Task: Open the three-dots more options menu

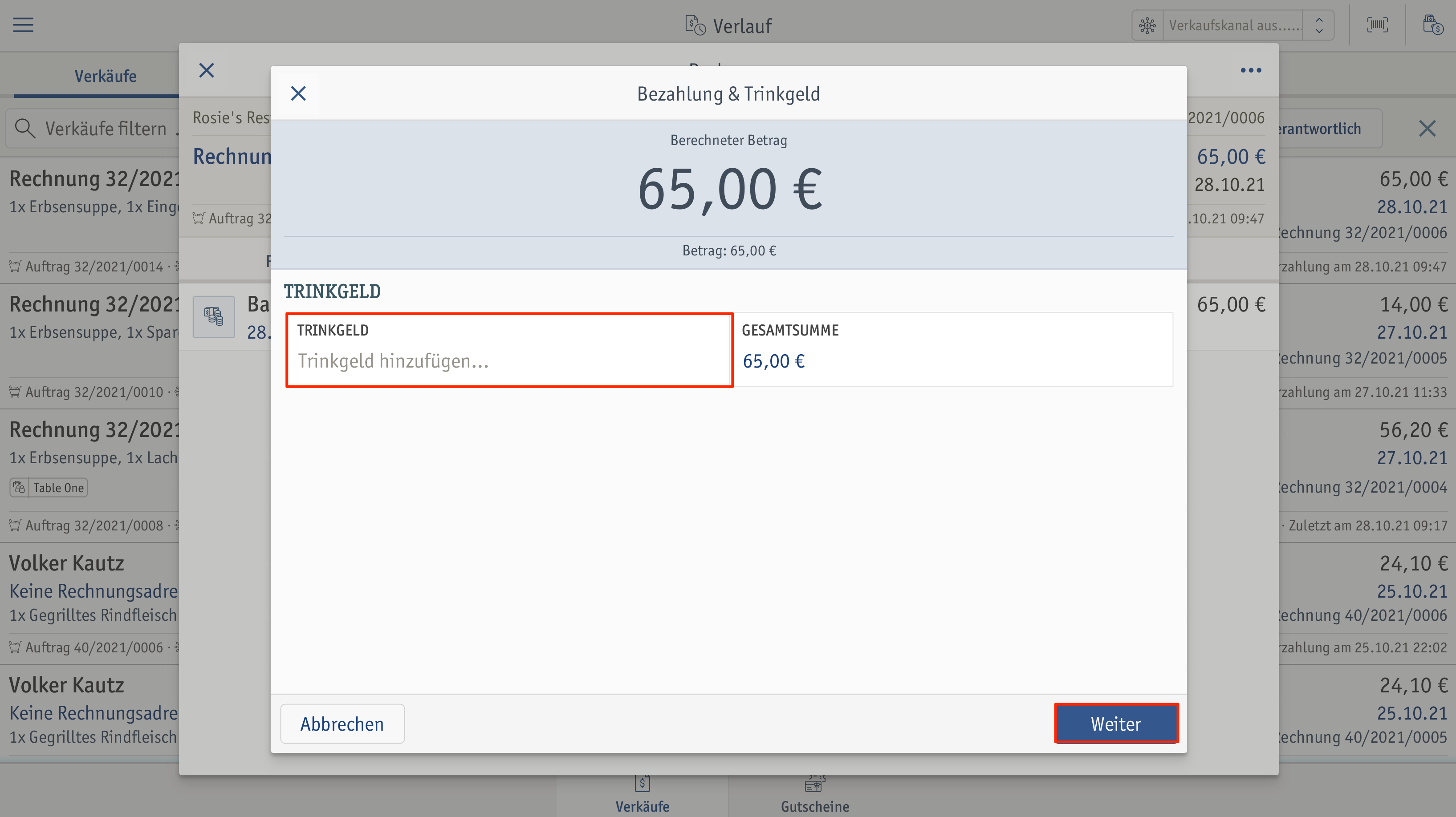Action: tap(1251, 70)
